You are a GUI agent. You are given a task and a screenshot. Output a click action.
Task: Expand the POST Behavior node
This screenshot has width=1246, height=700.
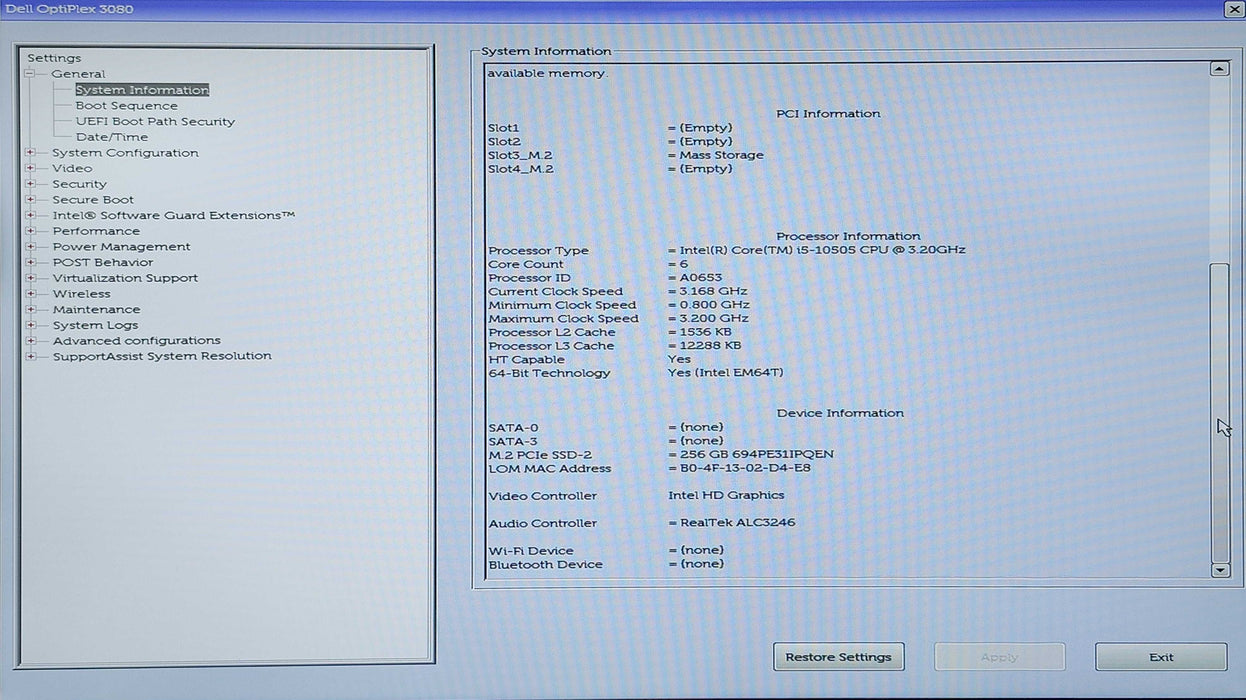pyautogui.click(x=30, y=262)
